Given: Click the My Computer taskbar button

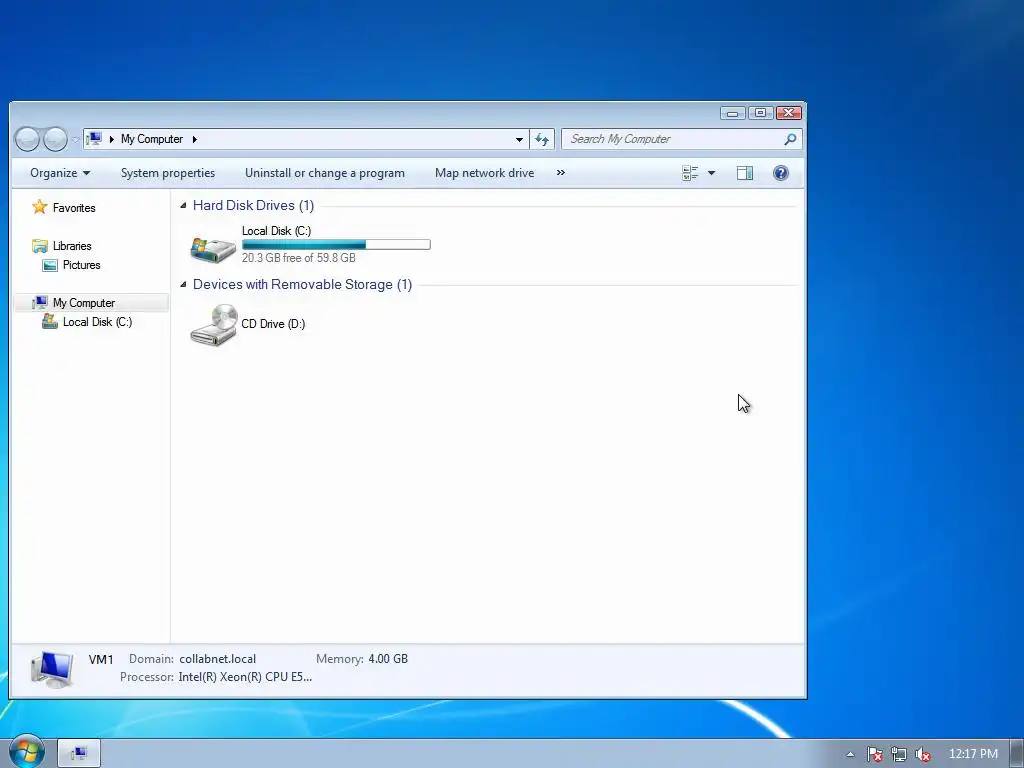Looking at the screenshot, I should click(79, 754).
